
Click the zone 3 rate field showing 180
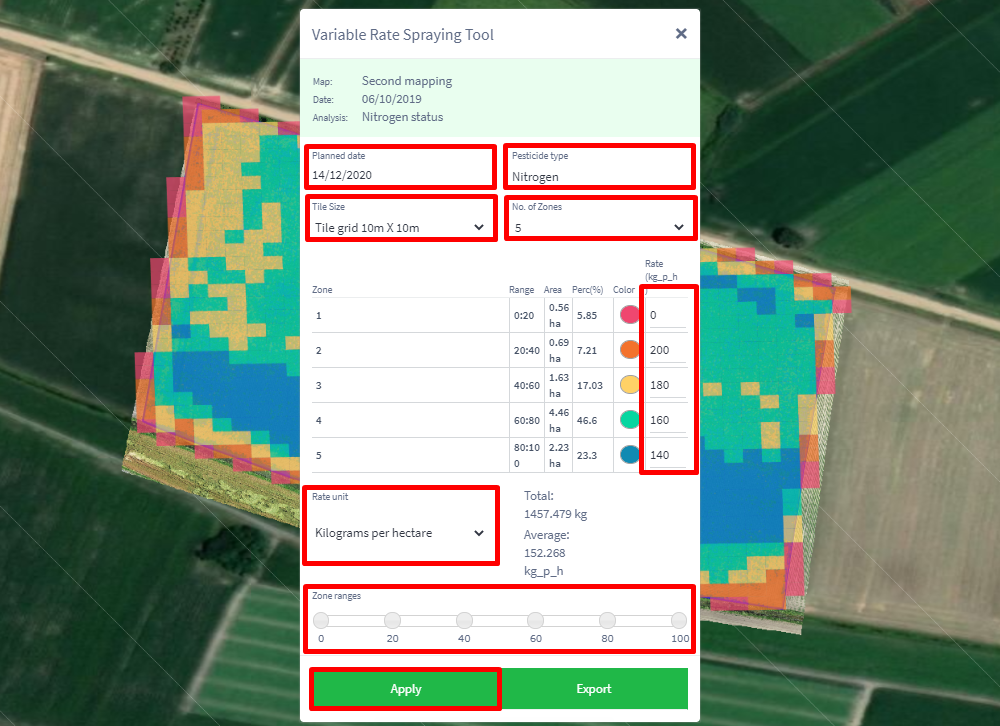pyautogui.click(x=668, y=385)
